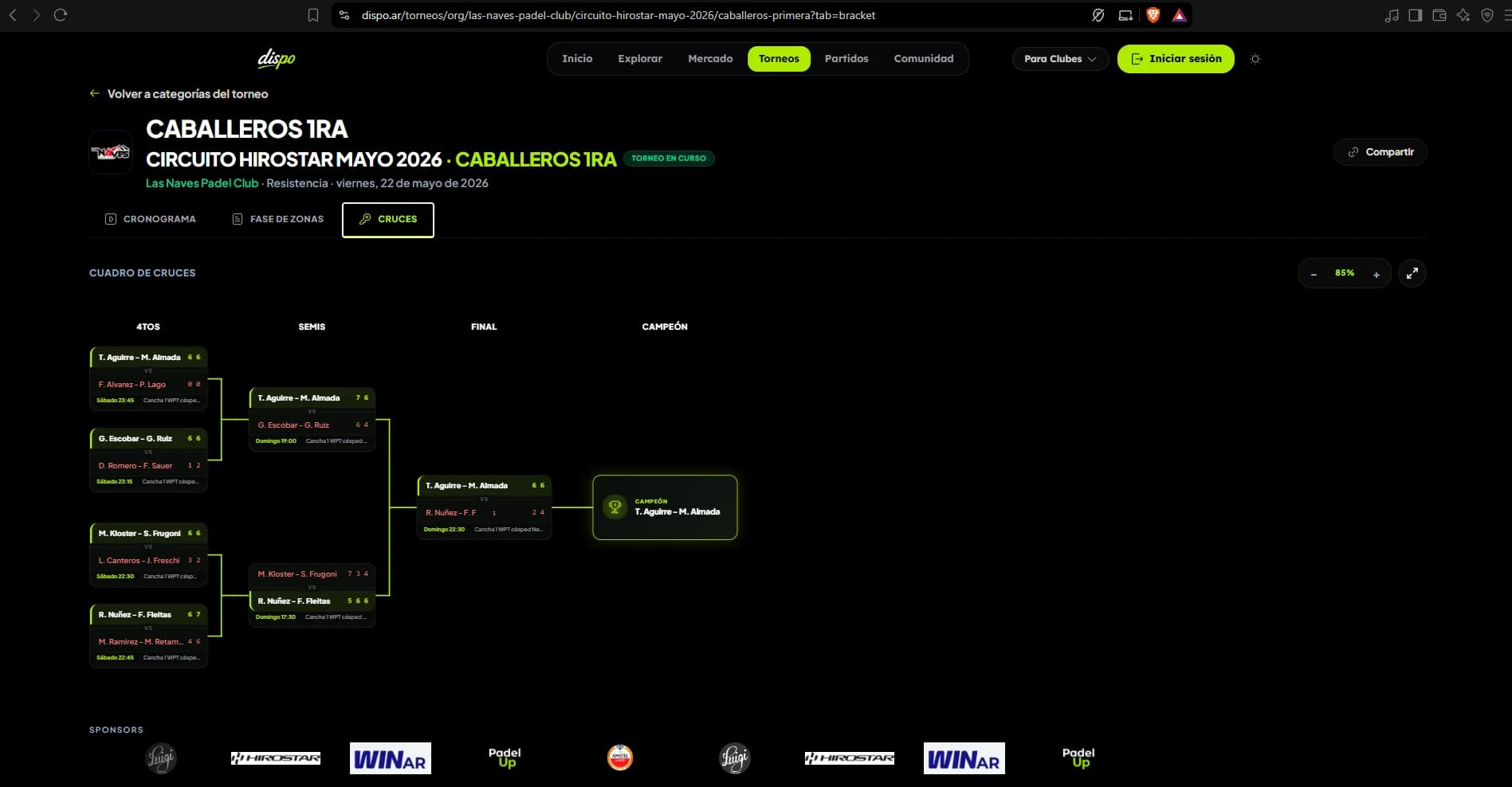Image resolution: width=1512 pixels, height=787 pixels.
Task: Open the Aguirre vs Escobar semifinal card
Action: pyautogui.click(x=312, y=419)
